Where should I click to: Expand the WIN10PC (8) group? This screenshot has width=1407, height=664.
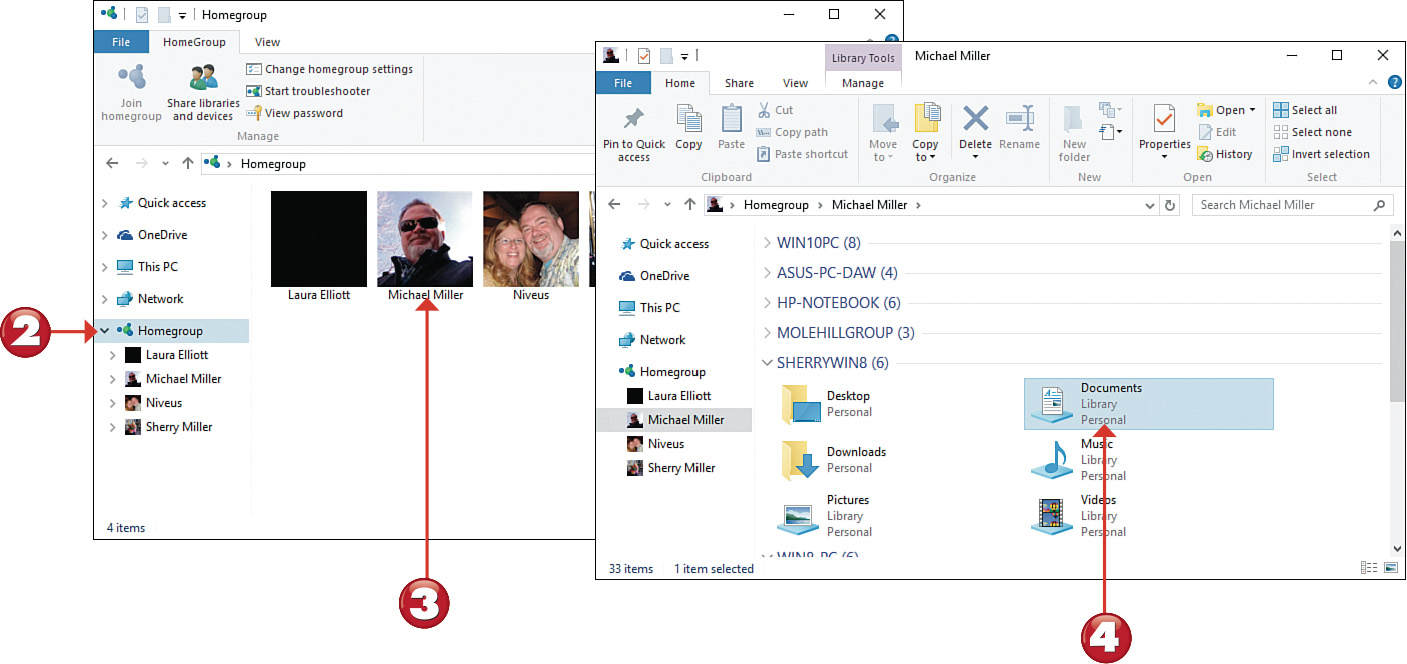pyautogui.click(x=768, y=243)
